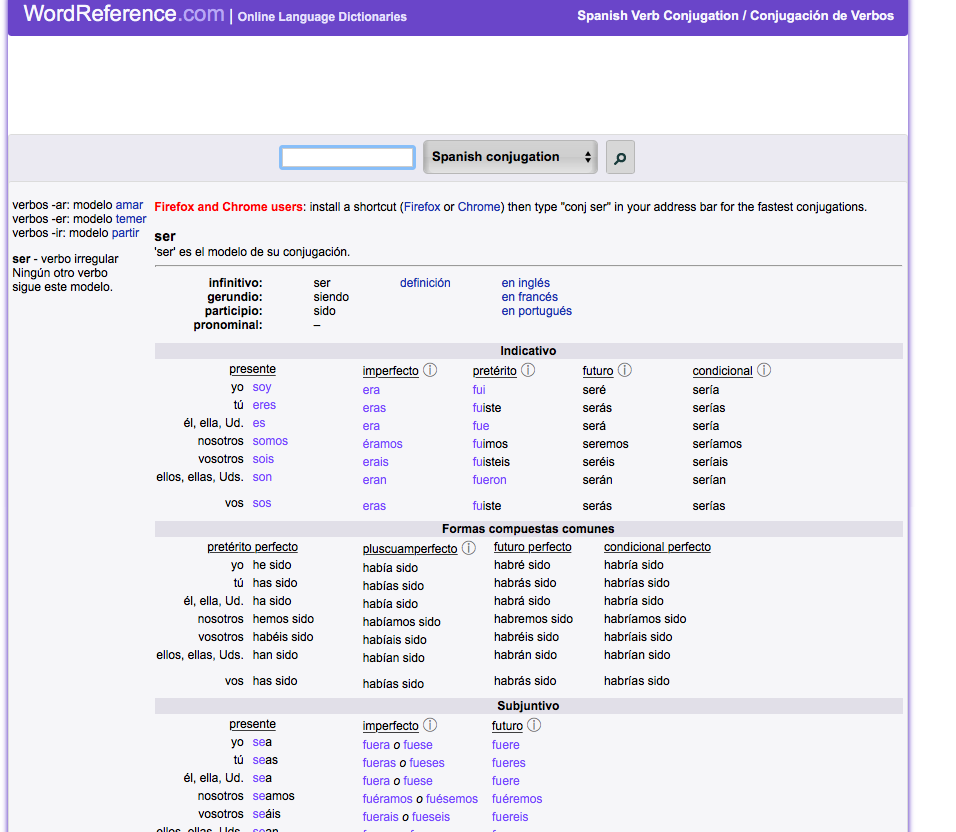Click the word 'seremos'
Image resolution: width=956 pixels, height=832 pixels.
[605, 444]
